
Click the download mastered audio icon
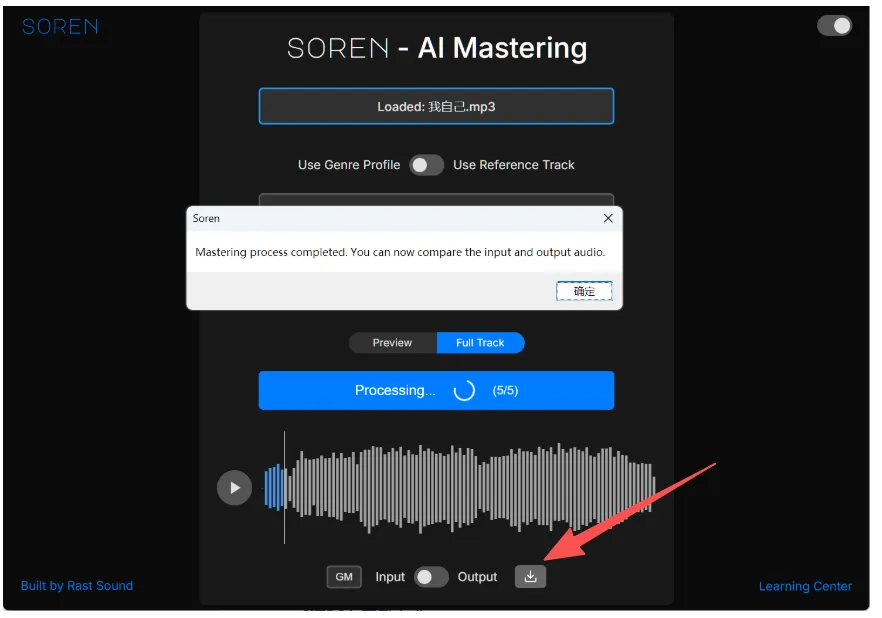pyautogui.click(x=530, y=576)
